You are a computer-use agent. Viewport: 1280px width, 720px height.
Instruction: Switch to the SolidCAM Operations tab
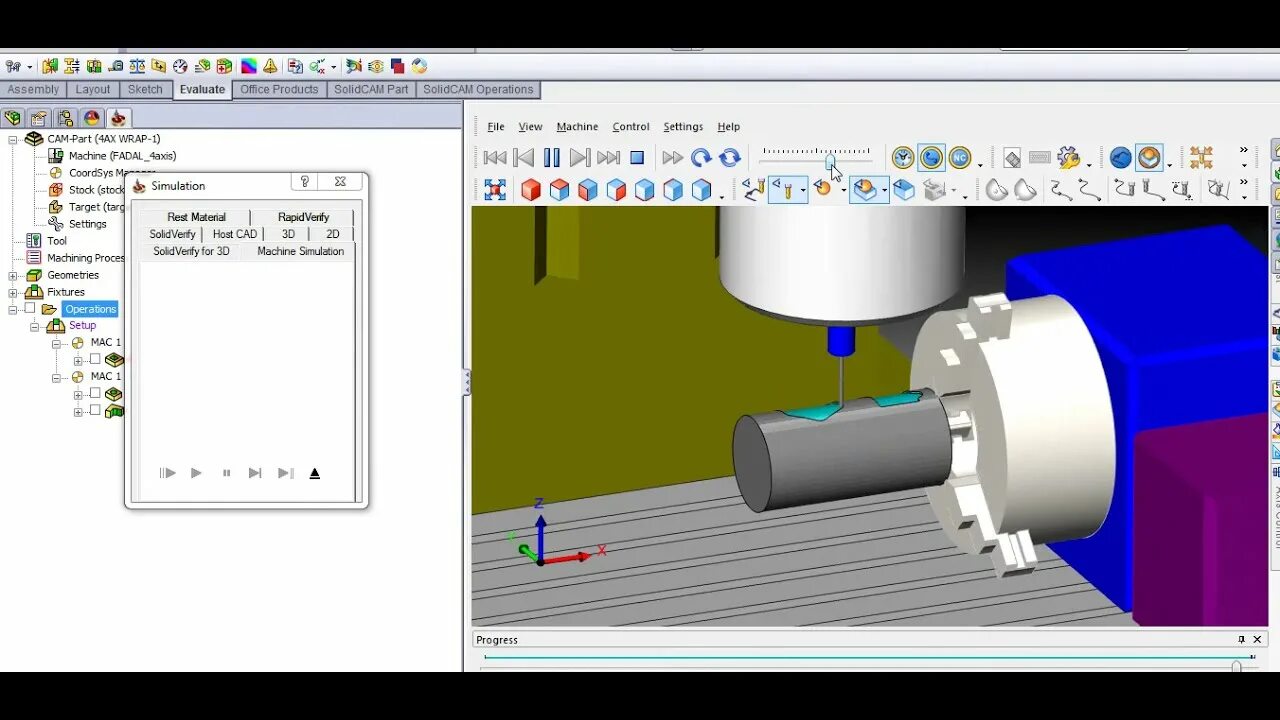coord(478,89)
